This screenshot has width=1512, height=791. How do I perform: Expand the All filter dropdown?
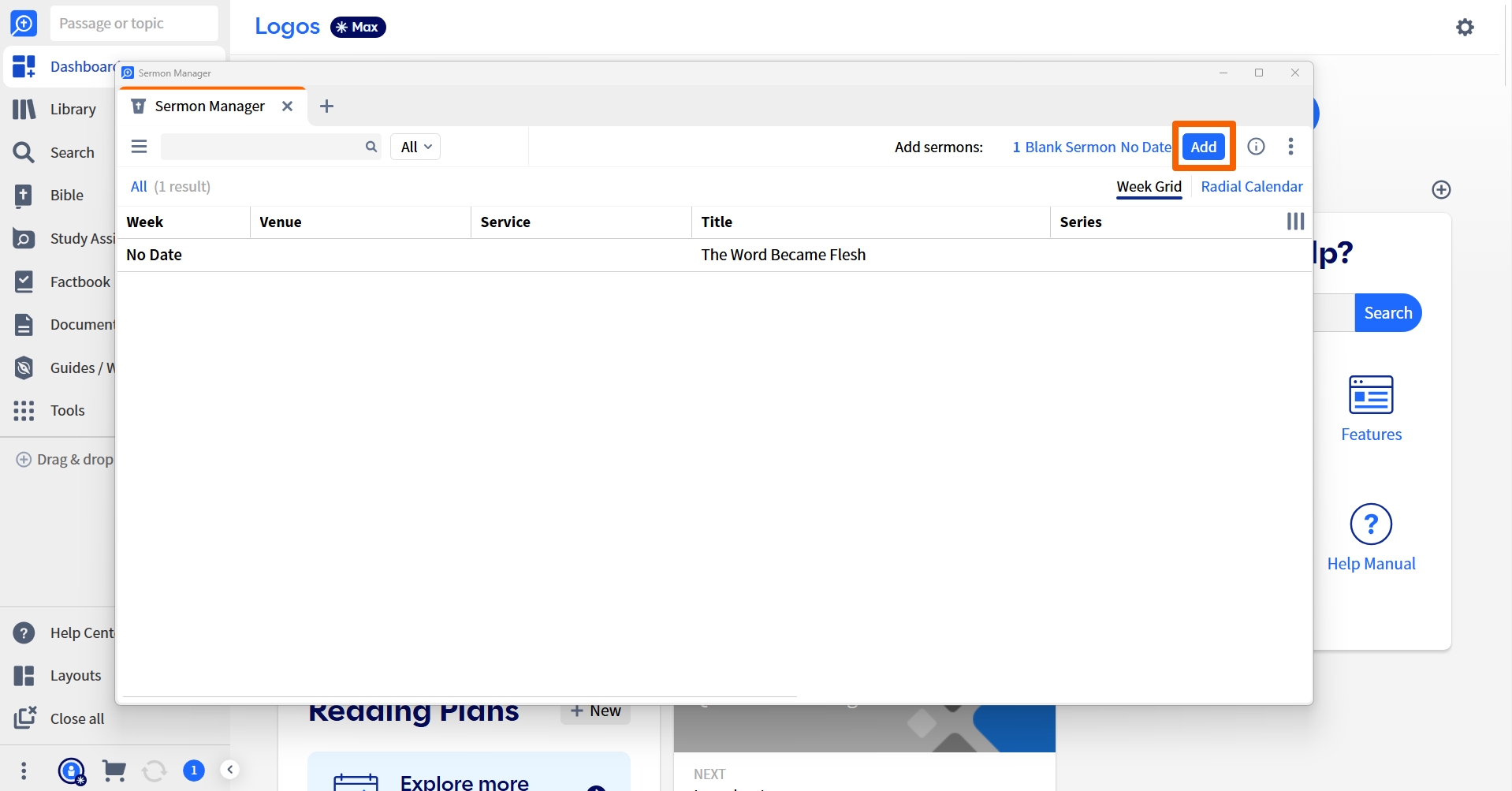(415, 147)
